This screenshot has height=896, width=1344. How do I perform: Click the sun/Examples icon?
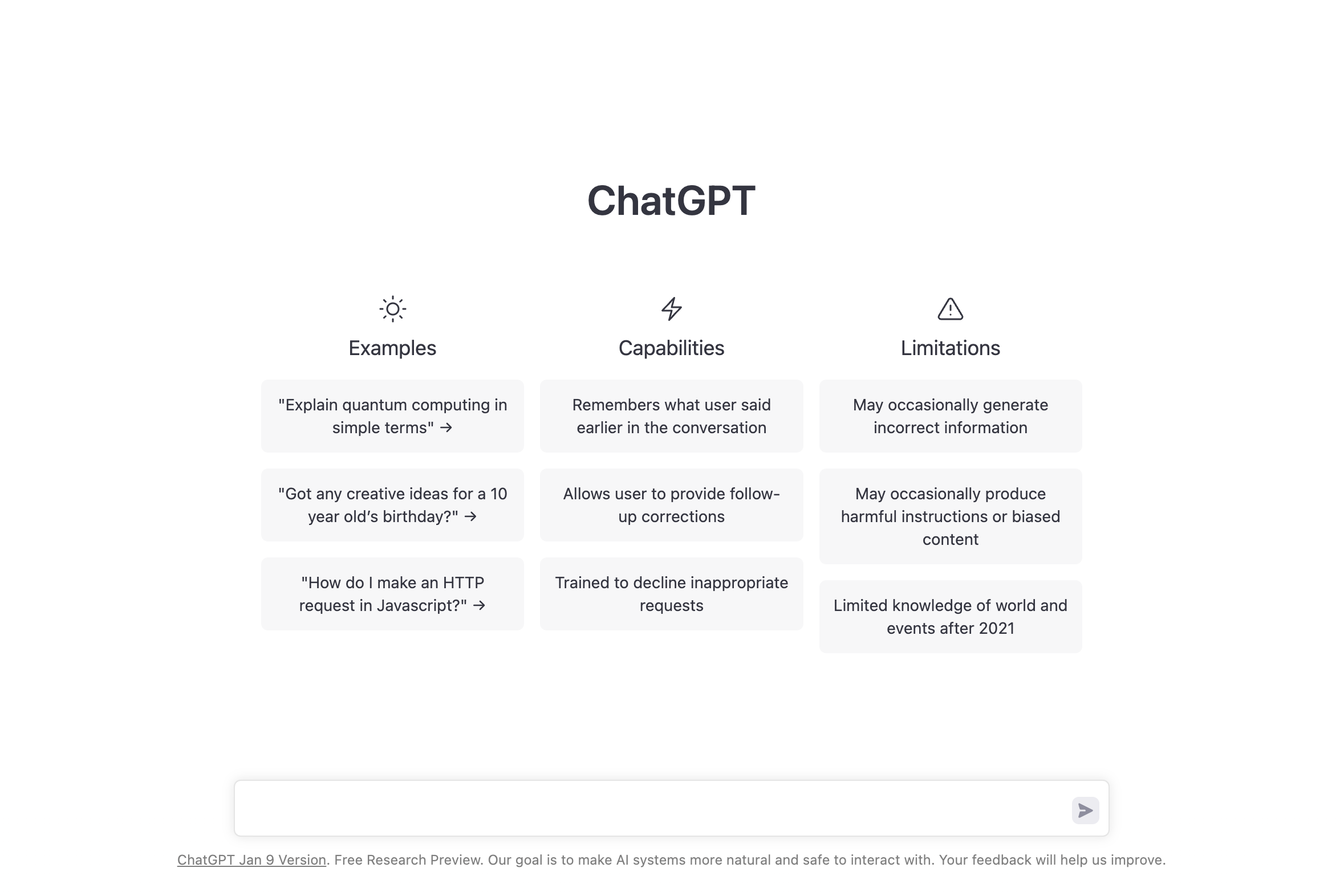[392, 309]
